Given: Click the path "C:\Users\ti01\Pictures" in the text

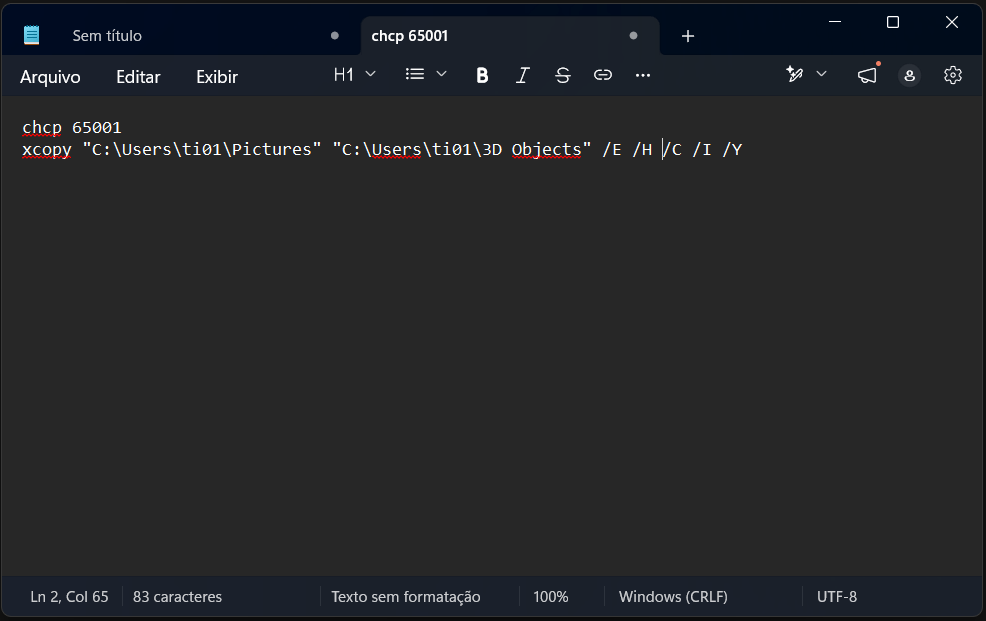Looking at the screenshot, I should pos(202,150).
